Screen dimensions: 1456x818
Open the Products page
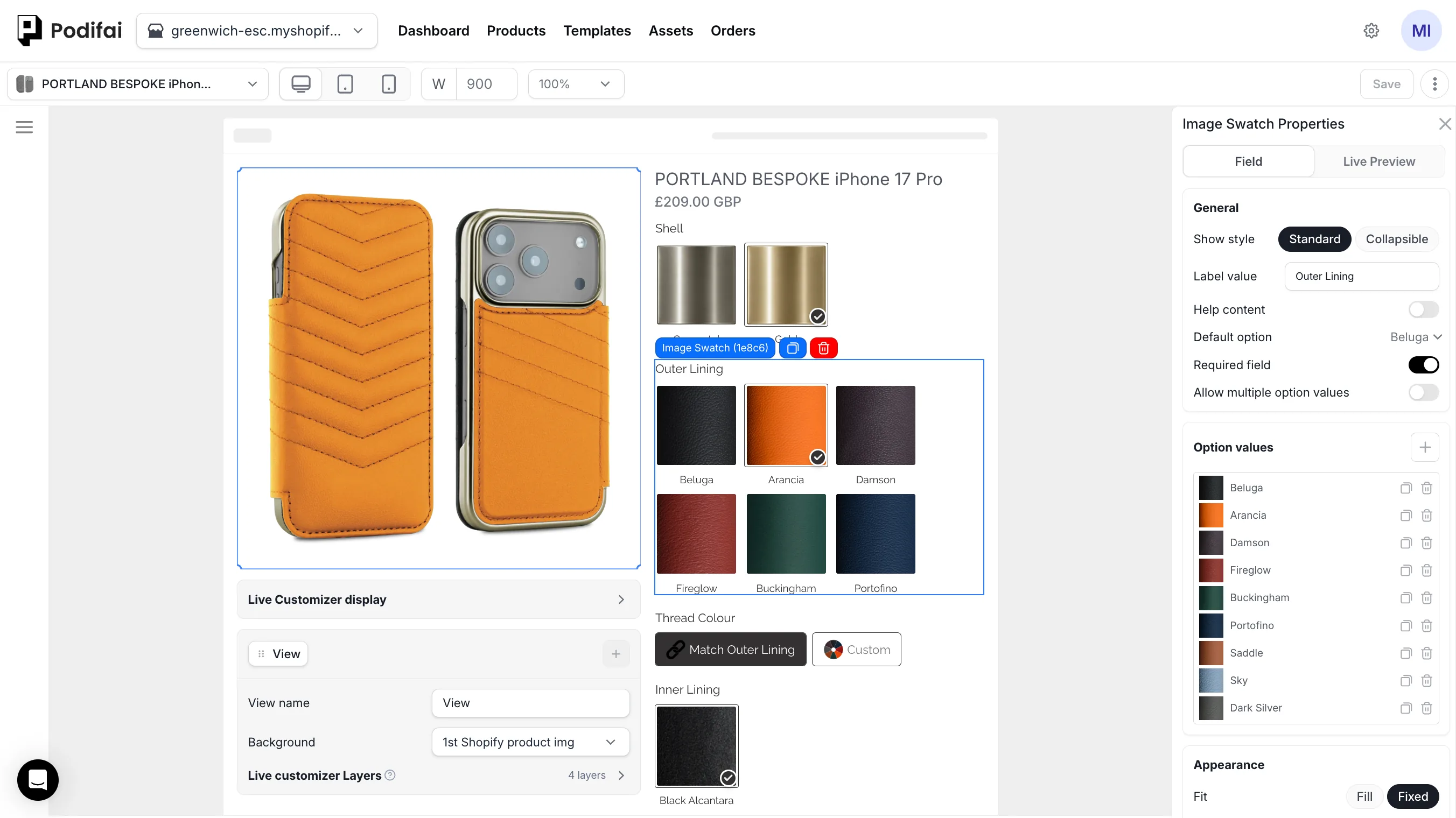516,31
